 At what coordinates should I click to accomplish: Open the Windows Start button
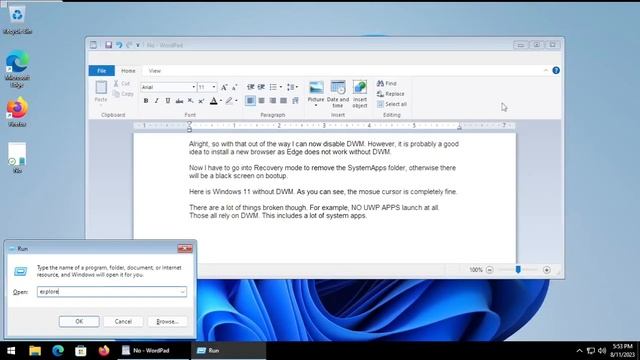[11, 351]
